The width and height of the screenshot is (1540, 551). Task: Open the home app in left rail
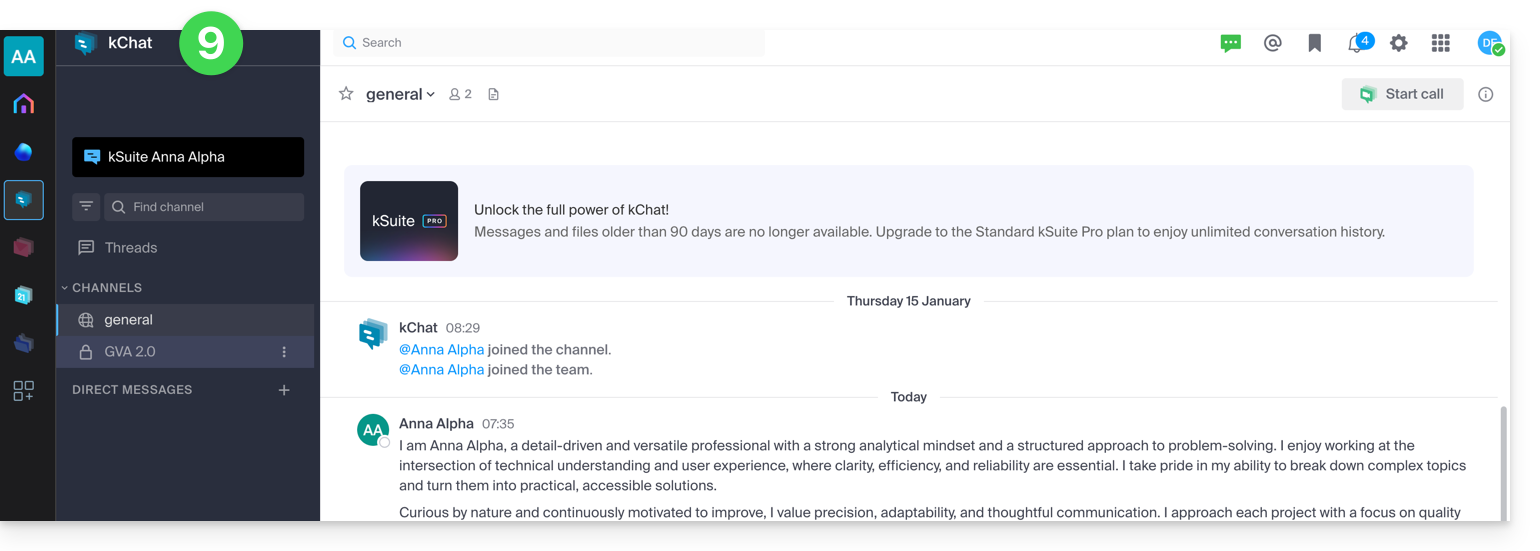coord(23,104)
